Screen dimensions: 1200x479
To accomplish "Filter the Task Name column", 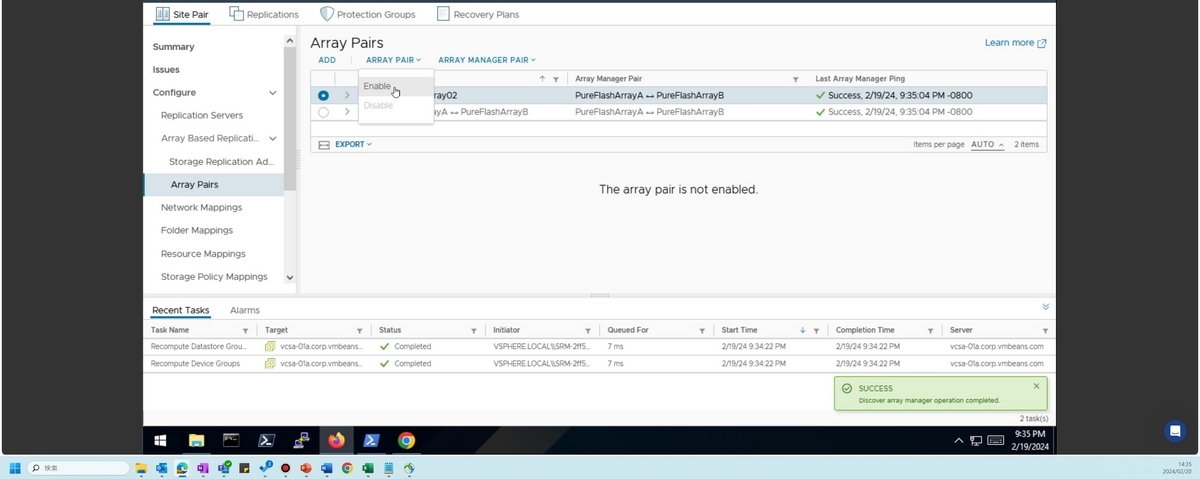I will [245, 331].
